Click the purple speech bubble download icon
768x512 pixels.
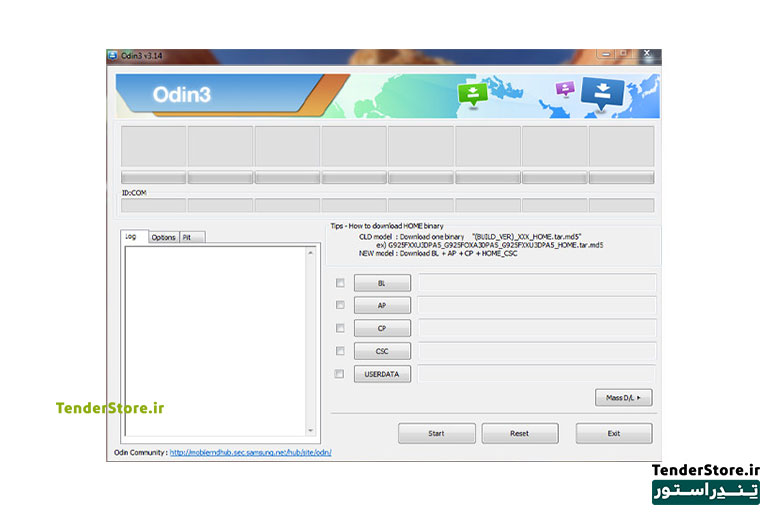click(x=565, y=89)
